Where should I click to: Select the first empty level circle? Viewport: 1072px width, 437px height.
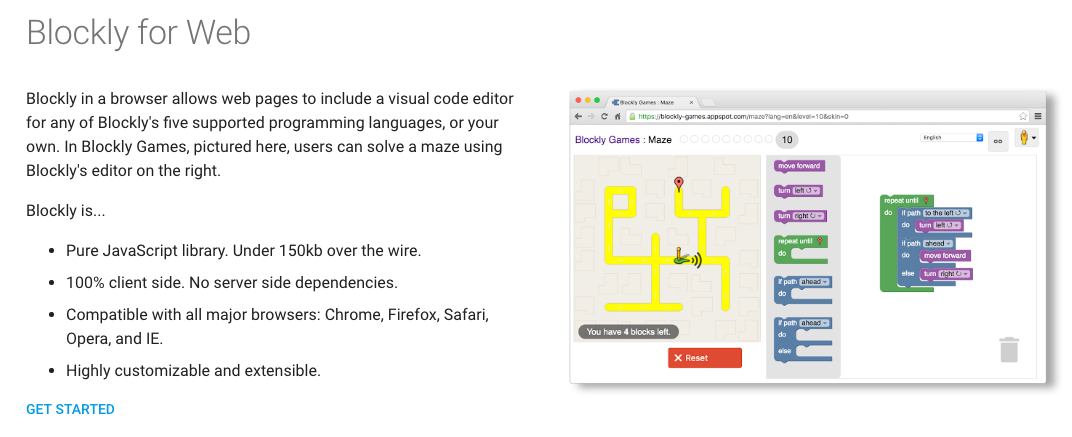coord(685,140)
